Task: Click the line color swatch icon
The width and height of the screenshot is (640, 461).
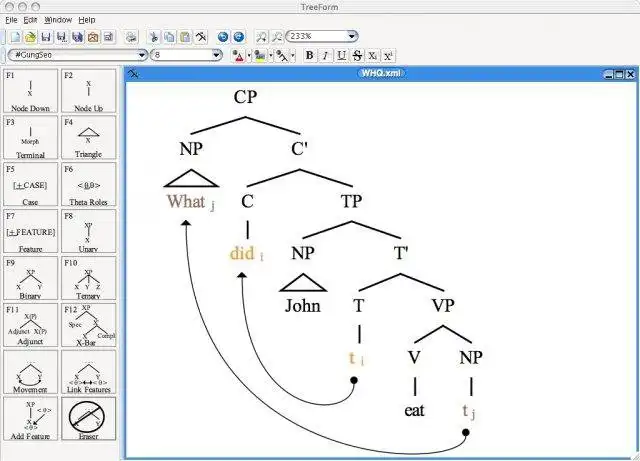Action: 282,56
